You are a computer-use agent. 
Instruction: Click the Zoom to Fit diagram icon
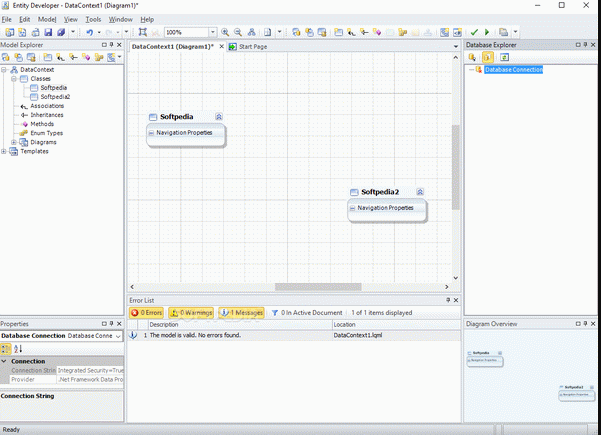coord(143,32)
